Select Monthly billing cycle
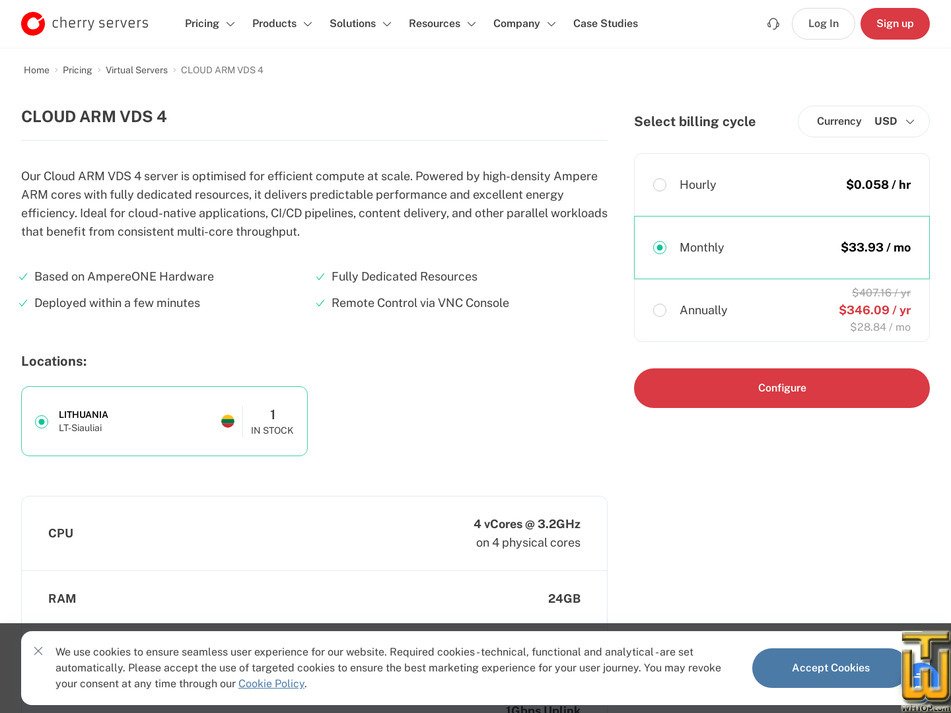The image size is (951, 713). coord(781,247)
